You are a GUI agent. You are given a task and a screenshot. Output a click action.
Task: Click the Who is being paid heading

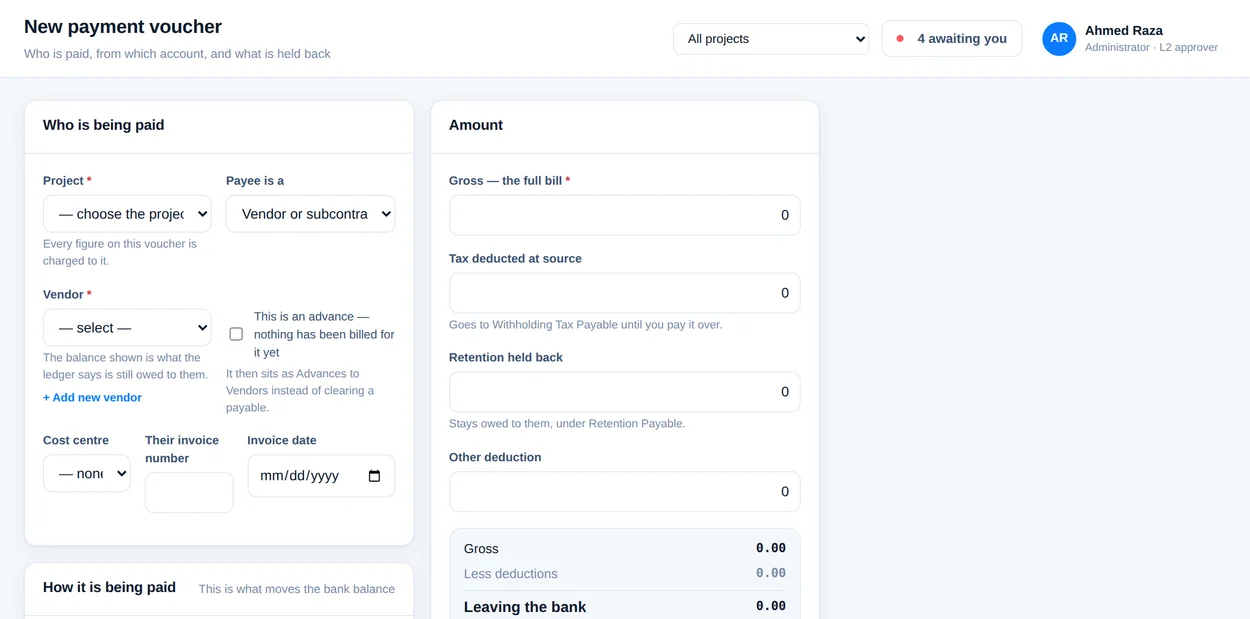point(103,125)
